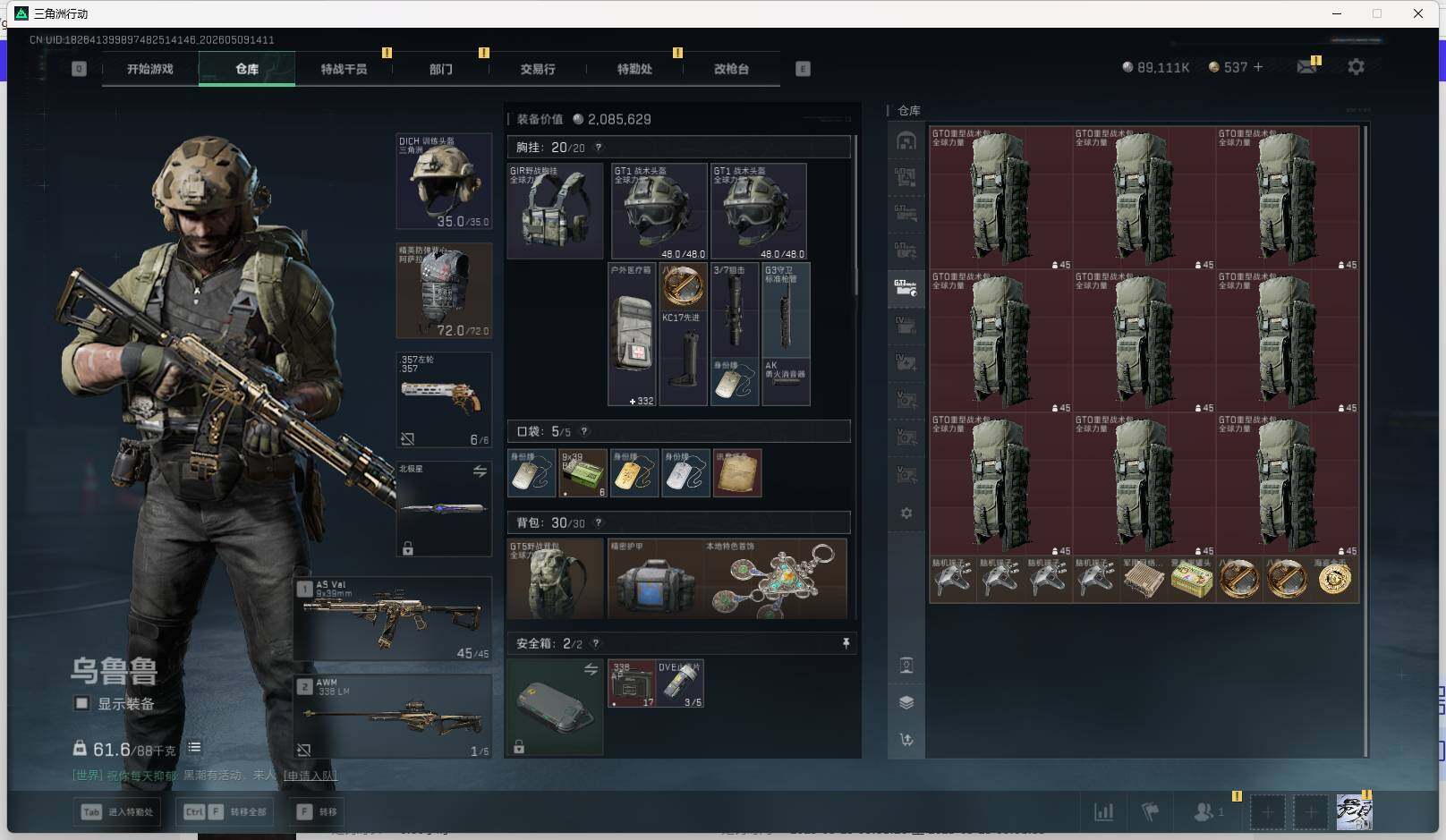Click the gear icon in warehouse sidebar
Image resolution: width=1446 pixels, height=840 pixels.
[x=906, y=513]
